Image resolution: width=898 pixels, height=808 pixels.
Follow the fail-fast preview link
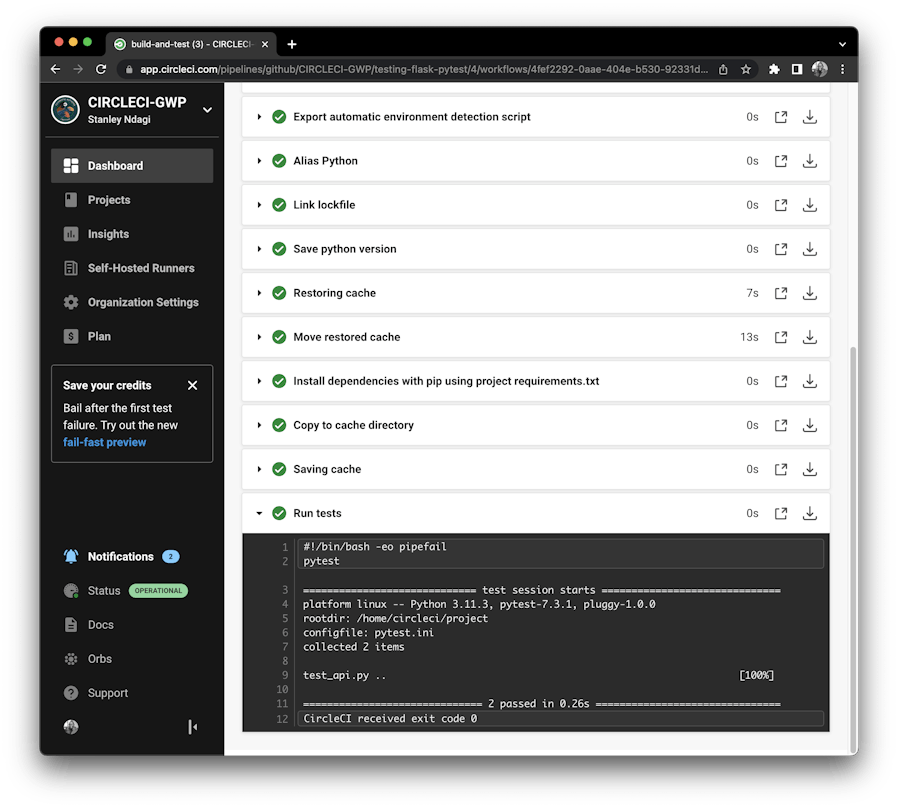coord(104,442)
